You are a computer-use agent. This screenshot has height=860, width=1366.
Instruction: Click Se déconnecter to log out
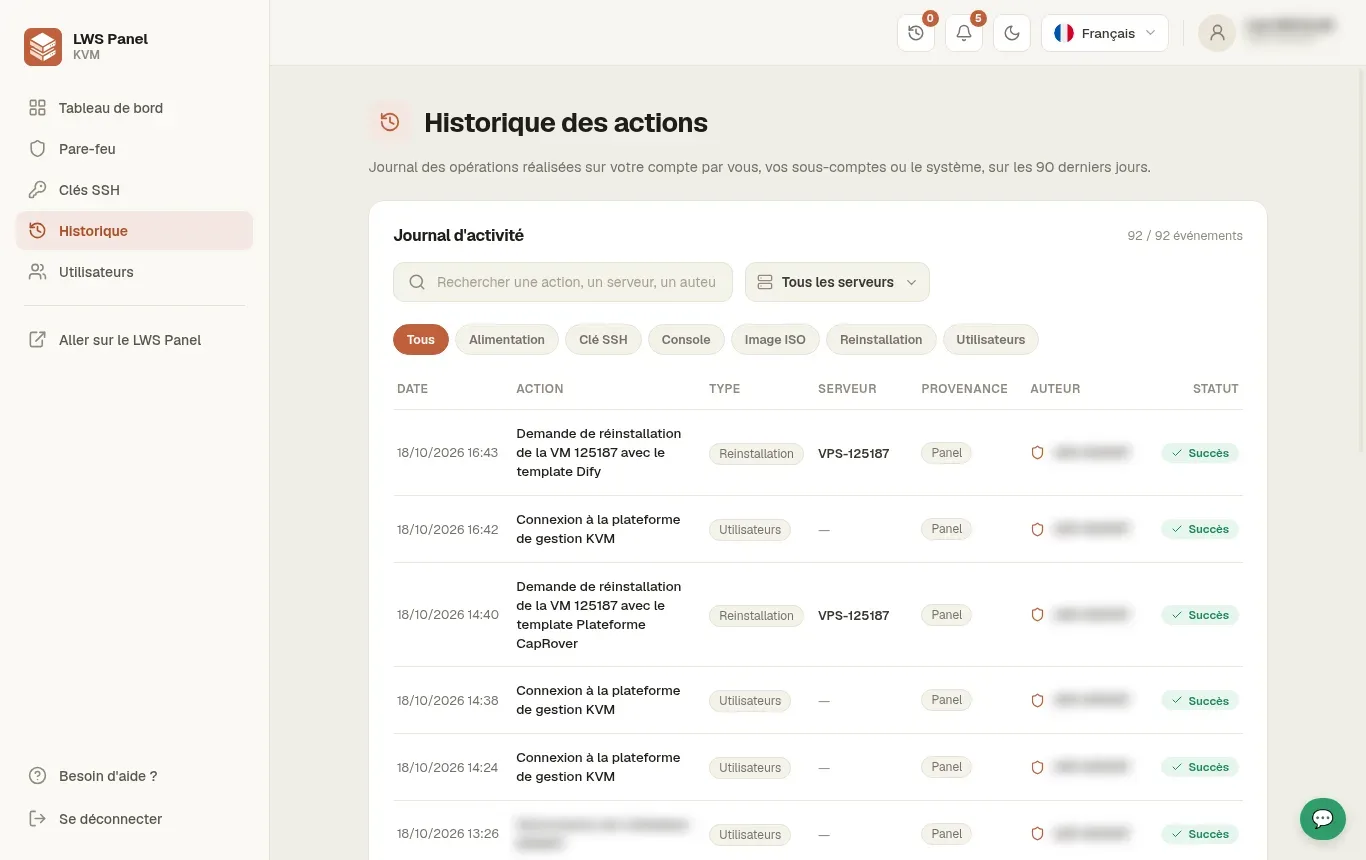(134, 819)
